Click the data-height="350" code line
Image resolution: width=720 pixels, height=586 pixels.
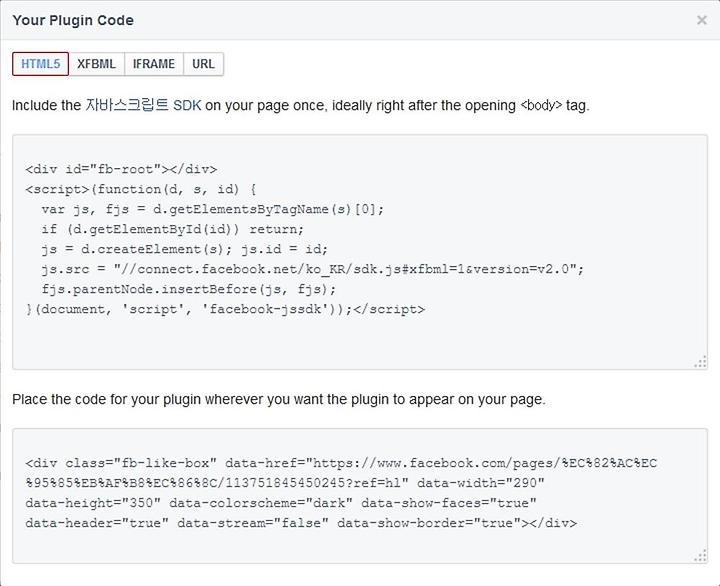pyautogui.click(x=281, y=503)
